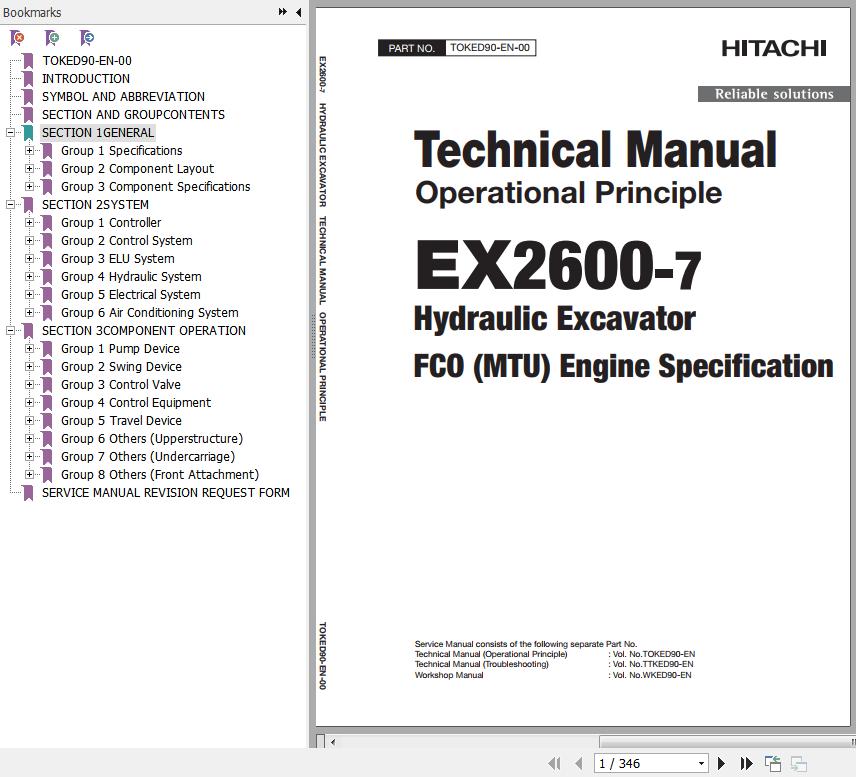Click the horizontal scrollbar under the document

[590, 742]
